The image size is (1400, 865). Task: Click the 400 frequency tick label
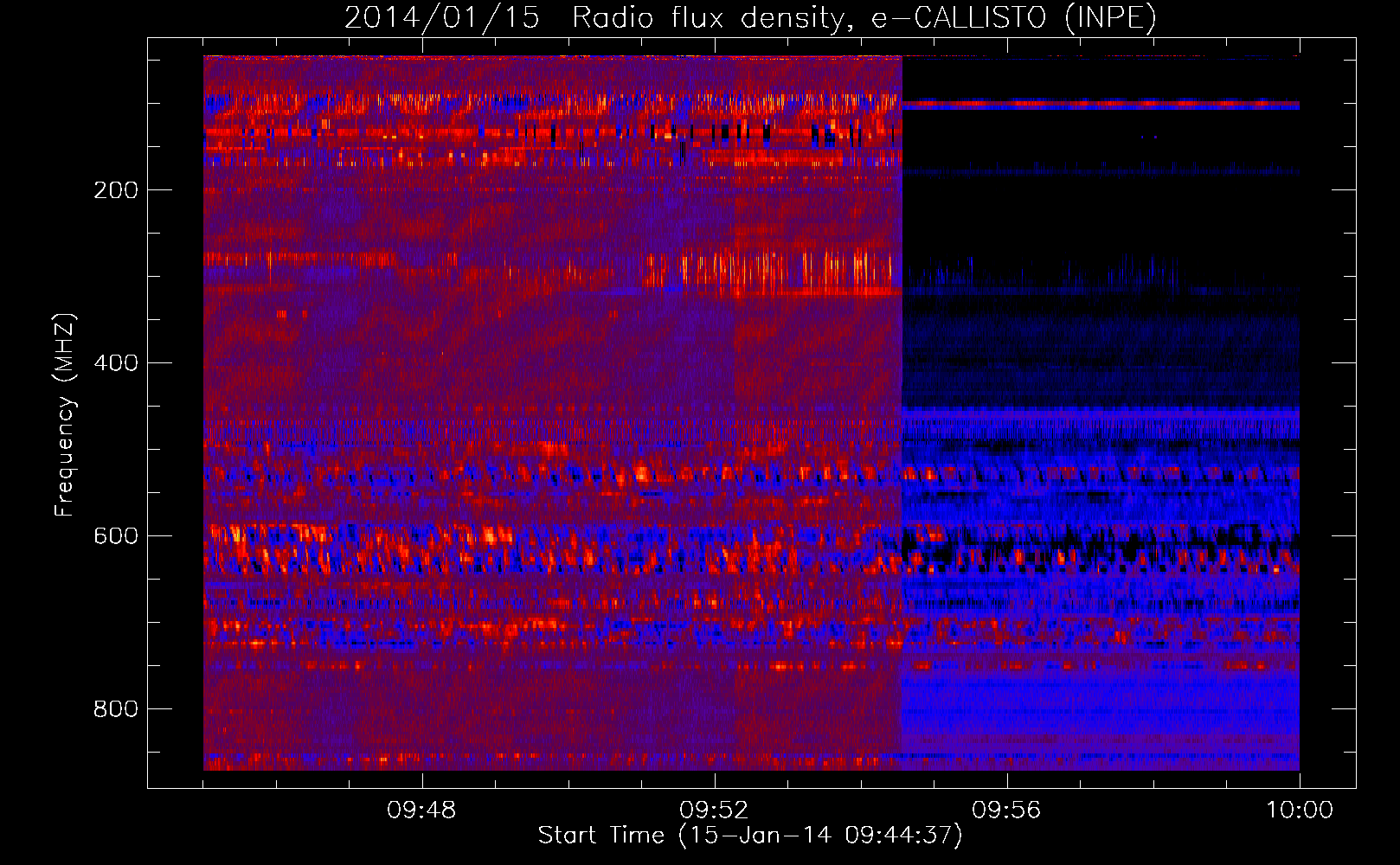116,363
